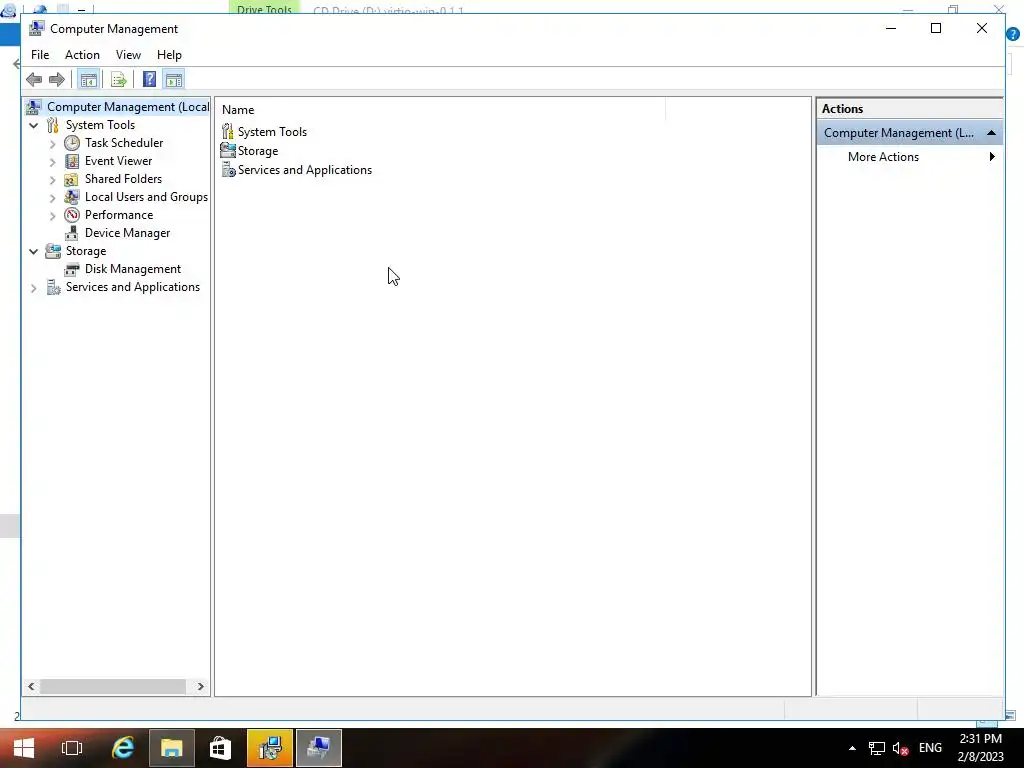
Task: Collapse Computer Management actions section
Action: pyautogui.click(x=991, y=133)
